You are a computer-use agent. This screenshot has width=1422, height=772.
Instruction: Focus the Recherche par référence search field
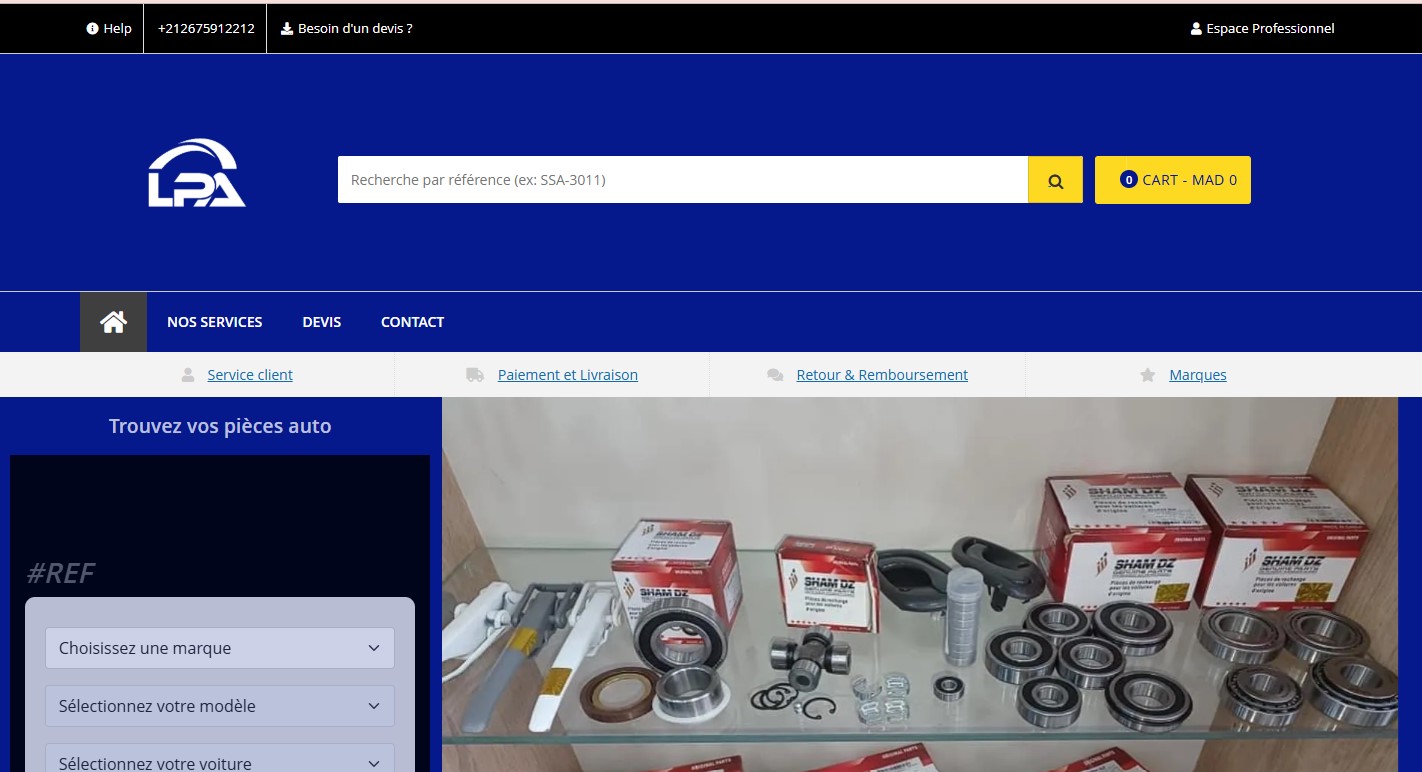coord(683,180)
